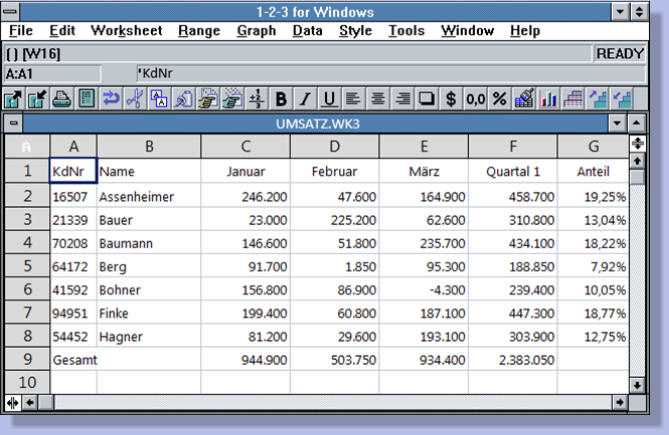Select row 5 header
Screen dimensions: 669x435
tap(27, 266)
